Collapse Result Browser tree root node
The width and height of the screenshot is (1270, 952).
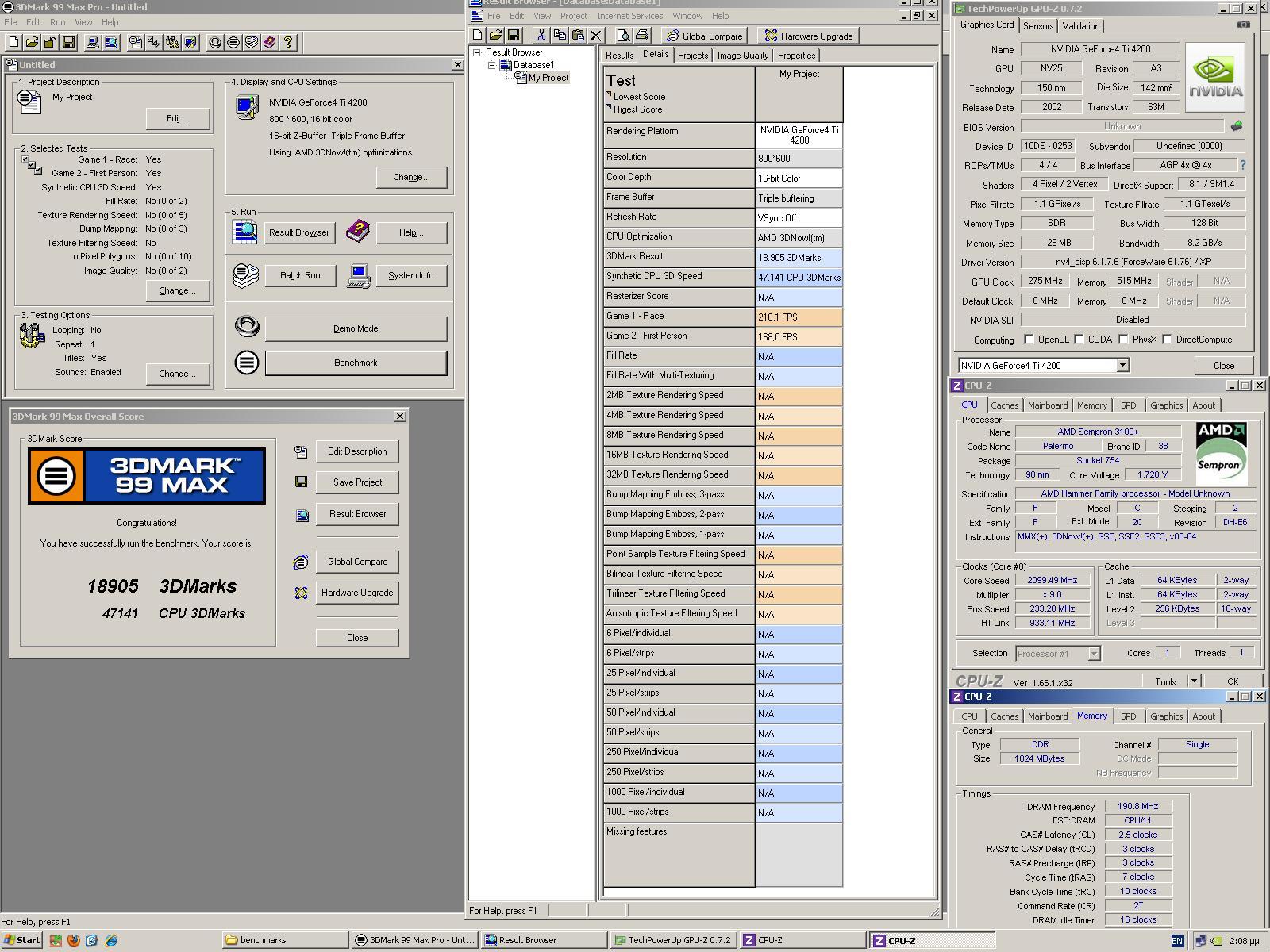(477, 52)
